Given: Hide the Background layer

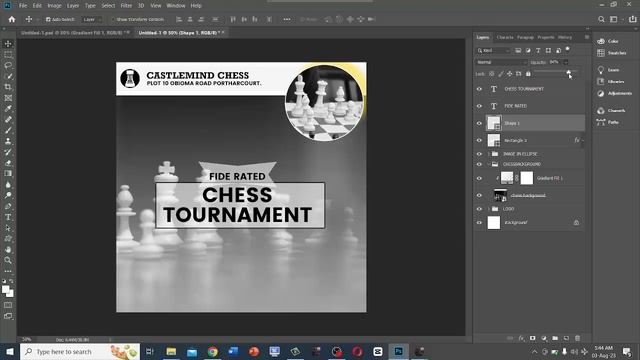Looking at the screenshot, I should point(479,223).
